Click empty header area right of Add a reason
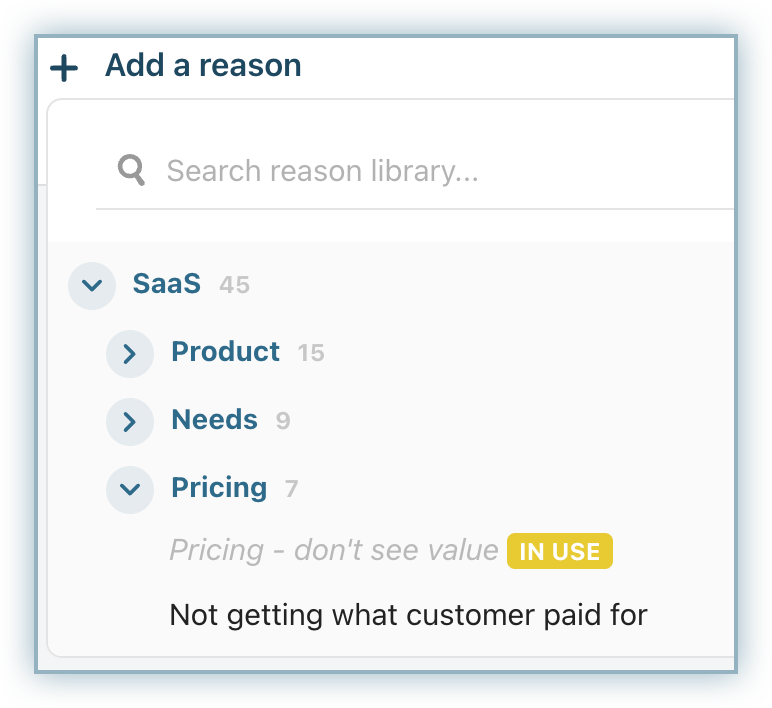The image size is (772, 708). (x=520, y=66)
